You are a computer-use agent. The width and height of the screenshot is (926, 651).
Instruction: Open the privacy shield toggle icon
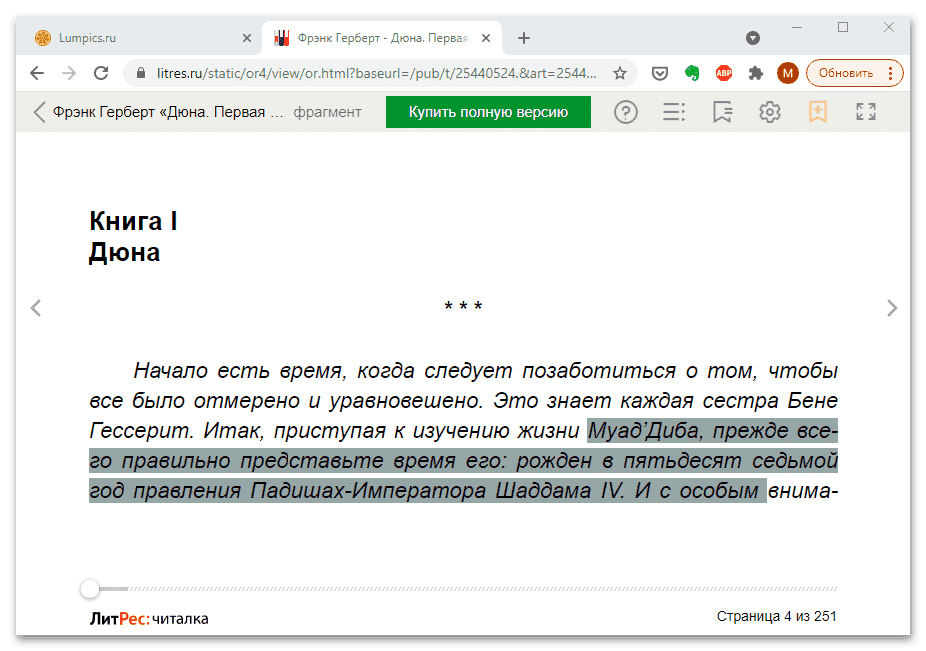click(x=659, y=72)
